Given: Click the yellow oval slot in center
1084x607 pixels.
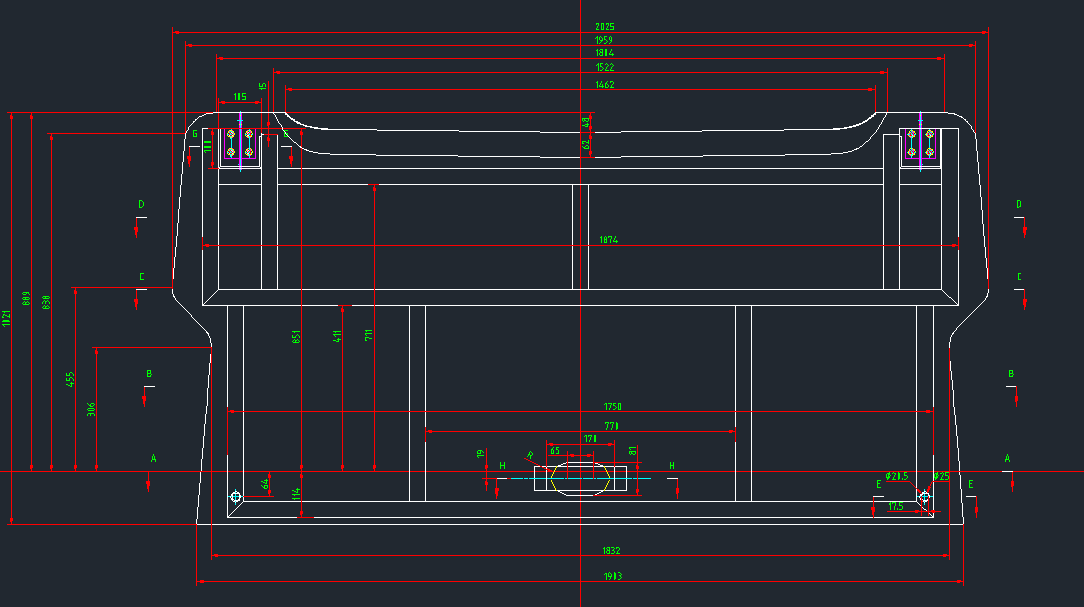Looking at the screenshot, I should coord(580,478).
